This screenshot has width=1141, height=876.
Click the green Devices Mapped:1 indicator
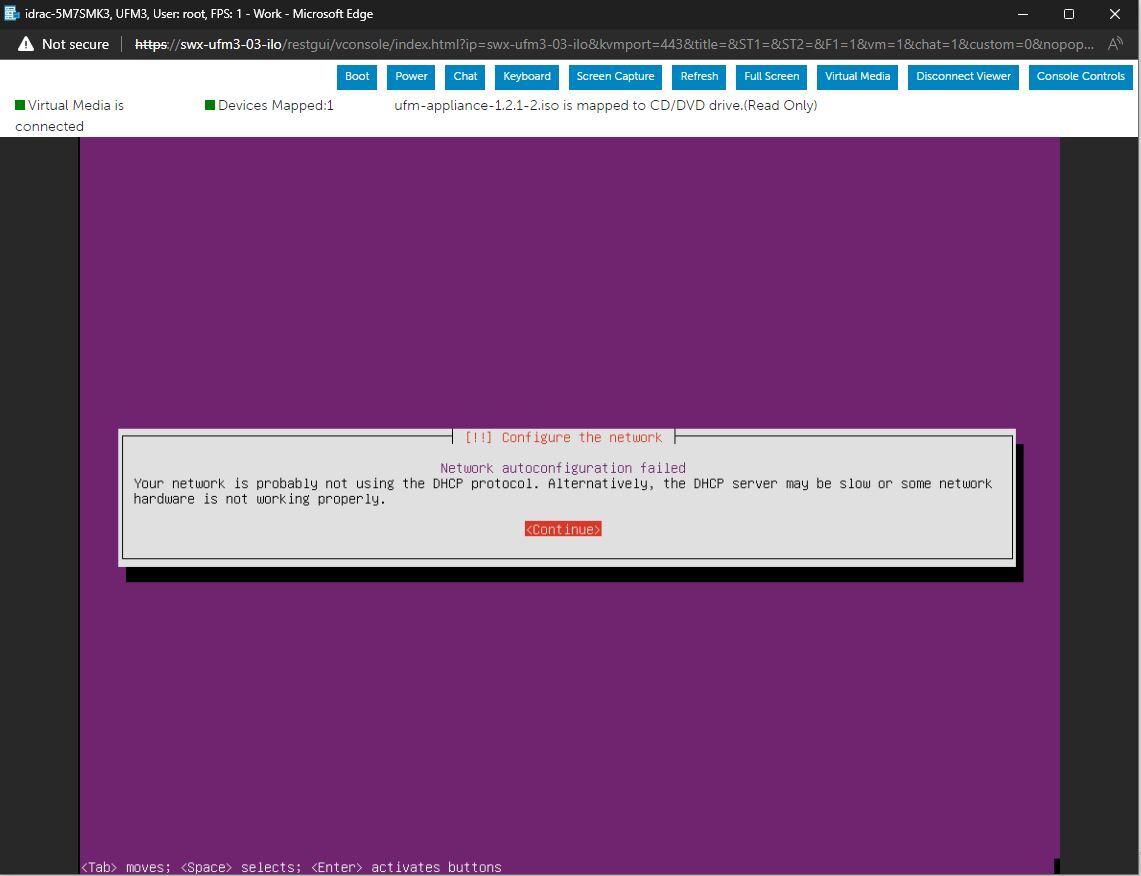click(x=210, y=104)
